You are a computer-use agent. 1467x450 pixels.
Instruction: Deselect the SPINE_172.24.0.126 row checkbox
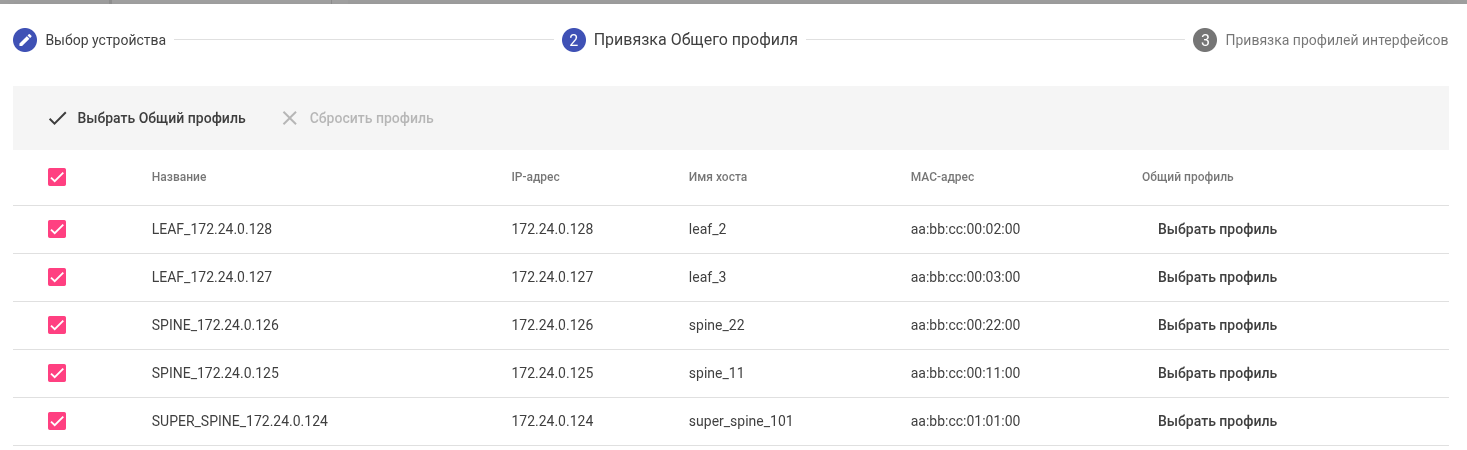click(x=57, y=325)
